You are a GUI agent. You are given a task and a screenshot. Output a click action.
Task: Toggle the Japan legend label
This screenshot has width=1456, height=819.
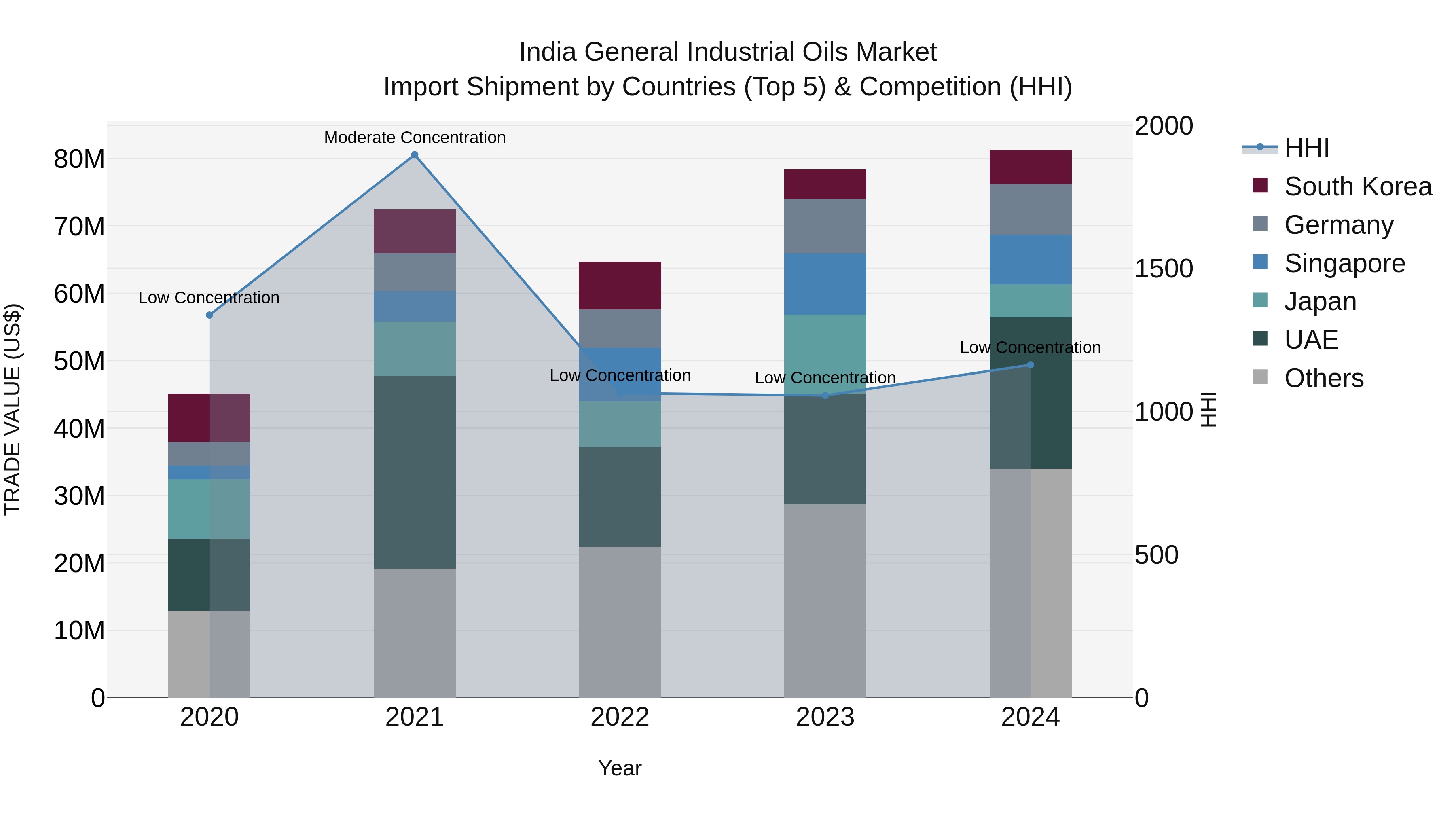(x=1321, y=302)
